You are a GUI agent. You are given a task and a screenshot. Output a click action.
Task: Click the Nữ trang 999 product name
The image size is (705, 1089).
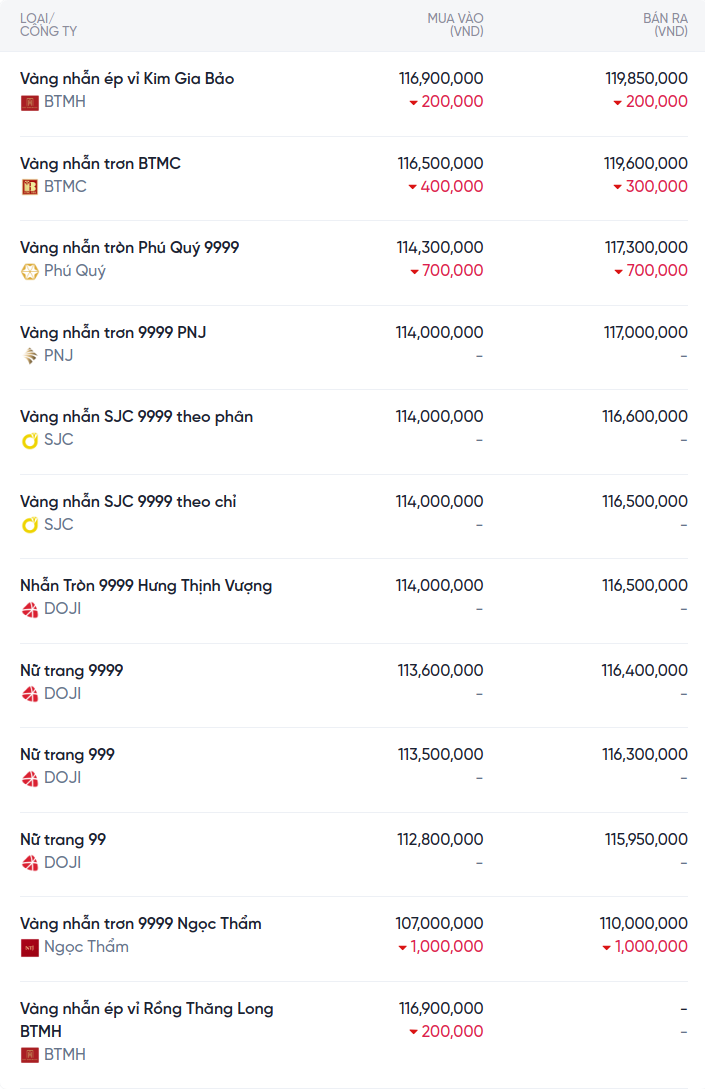(x=67, y=754)
